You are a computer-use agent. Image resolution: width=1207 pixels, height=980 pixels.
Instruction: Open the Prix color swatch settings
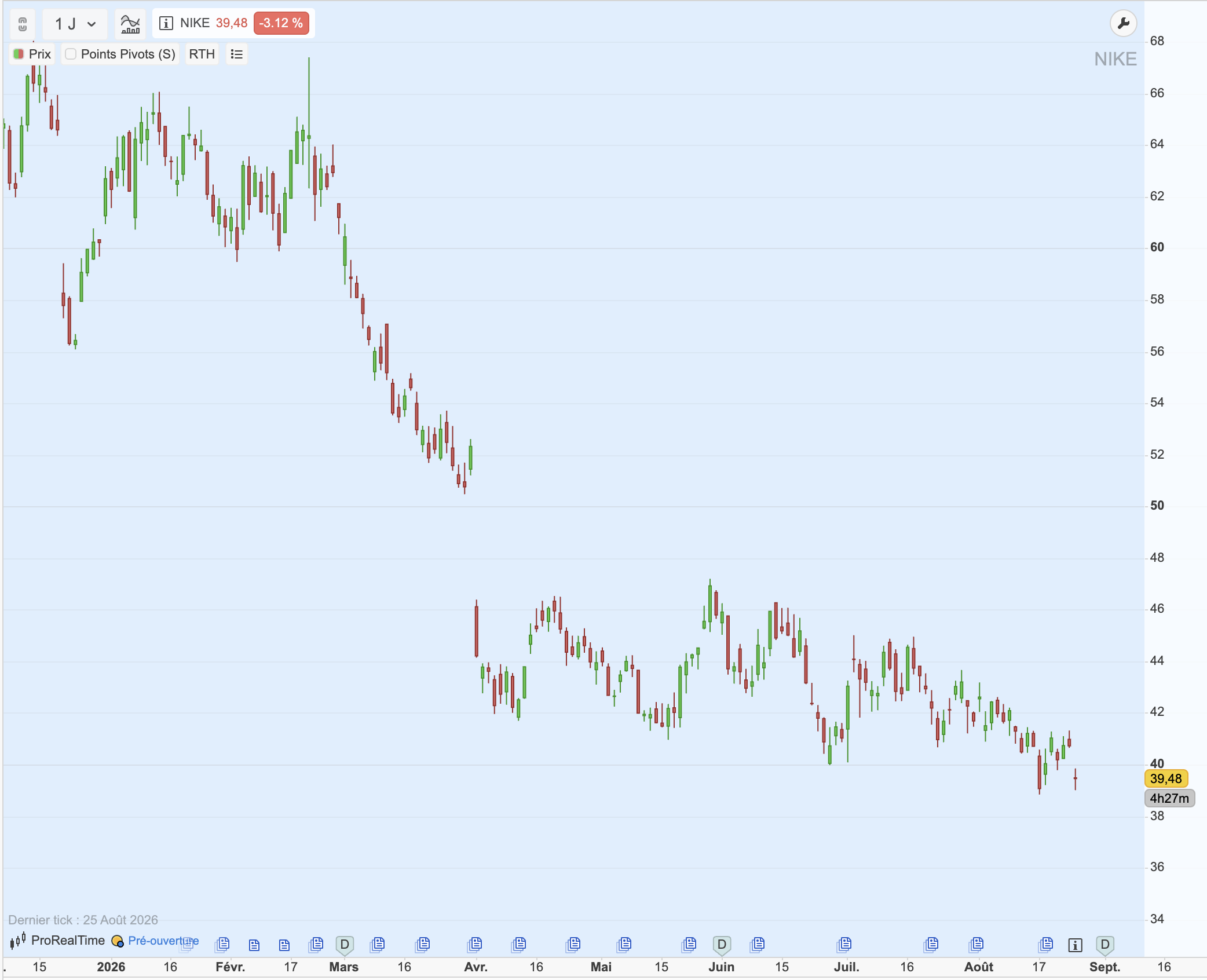pyautogui.click(x=19, y=54)
